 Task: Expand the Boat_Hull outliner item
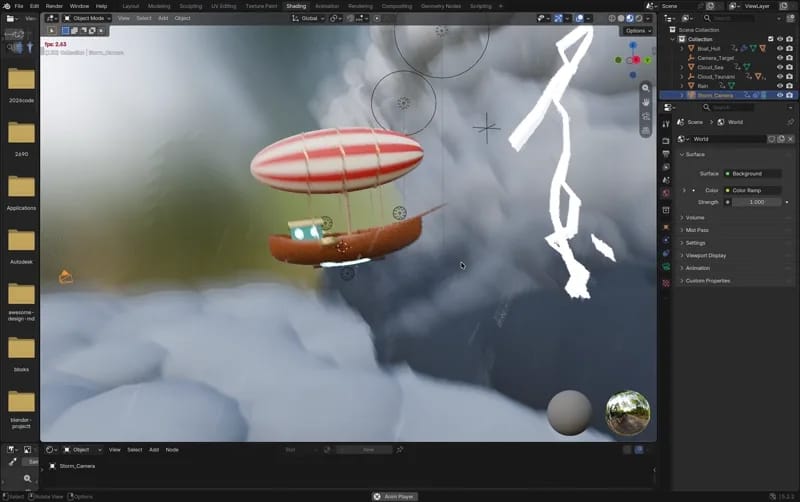(682, 48)
